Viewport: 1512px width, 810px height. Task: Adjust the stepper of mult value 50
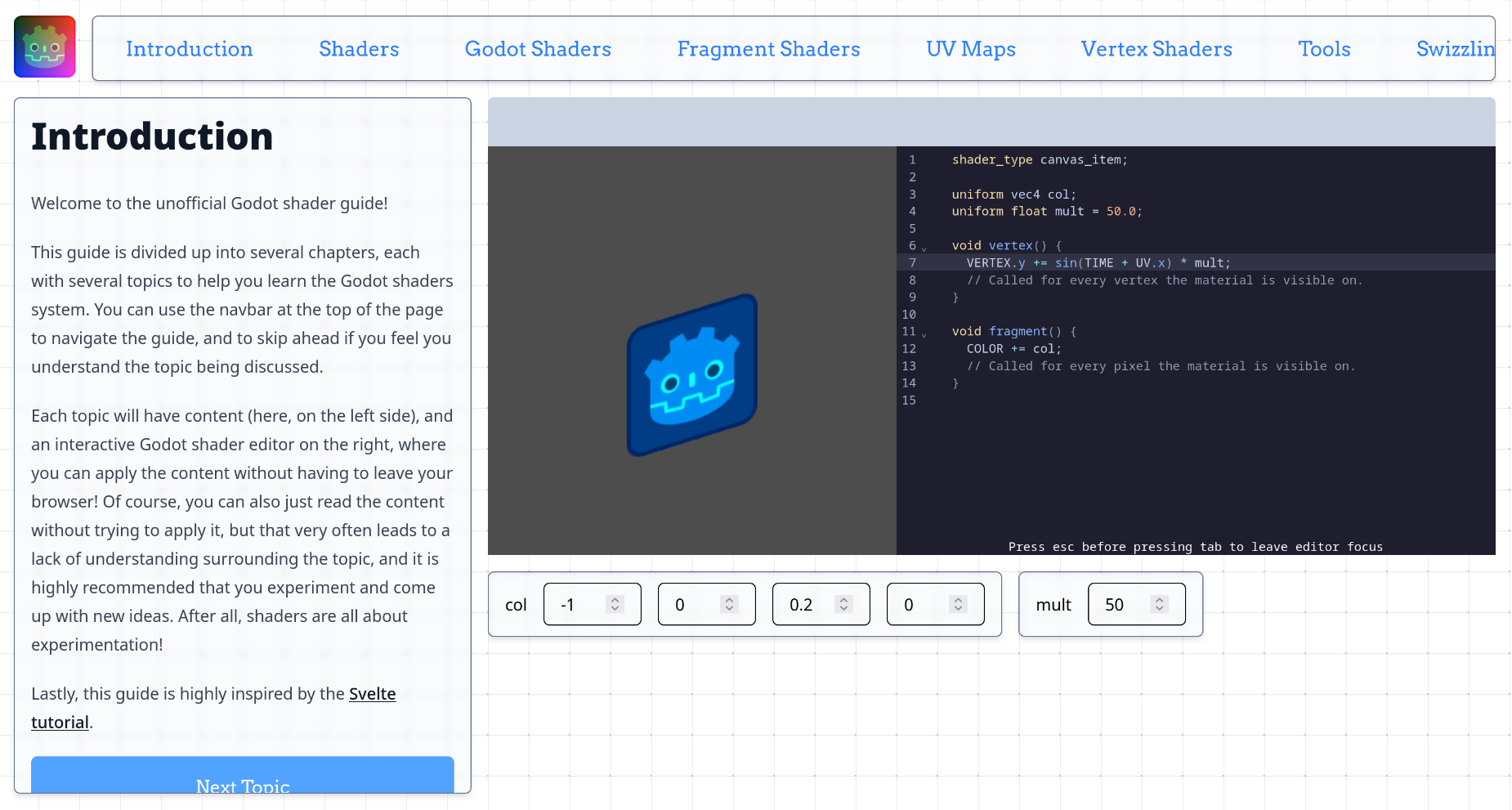point(1160,604)
